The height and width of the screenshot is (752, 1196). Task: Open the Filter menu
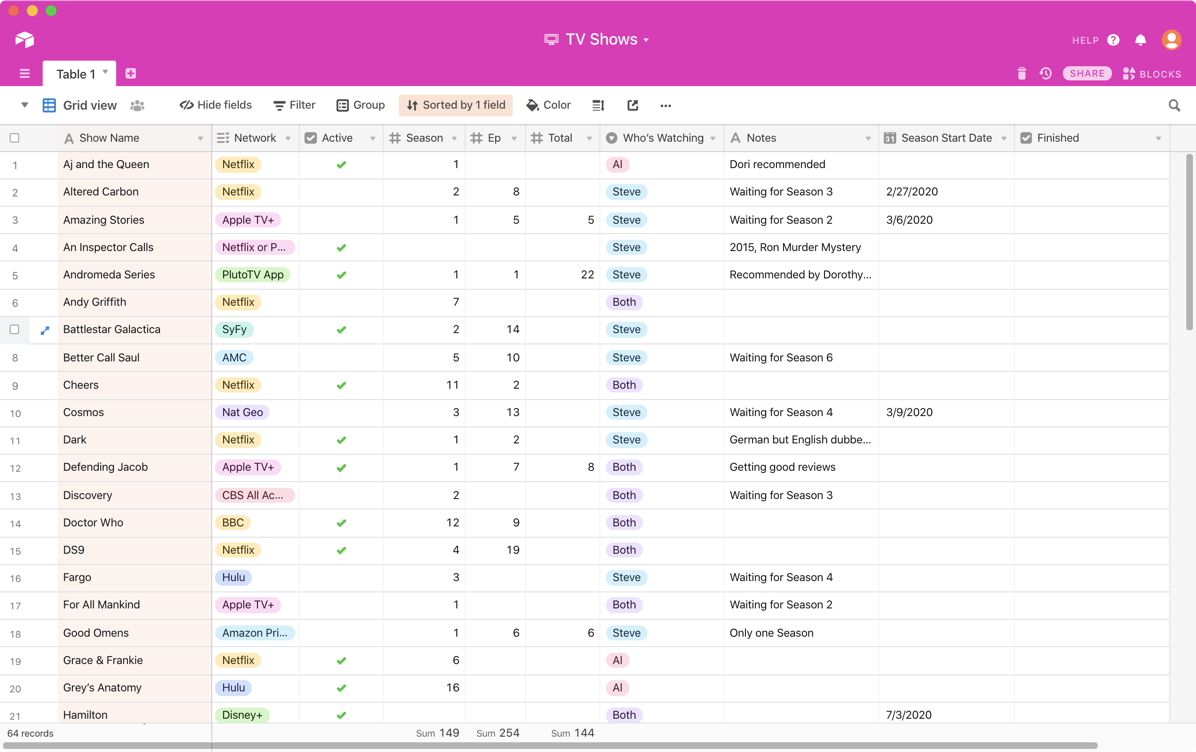point(294,105)
